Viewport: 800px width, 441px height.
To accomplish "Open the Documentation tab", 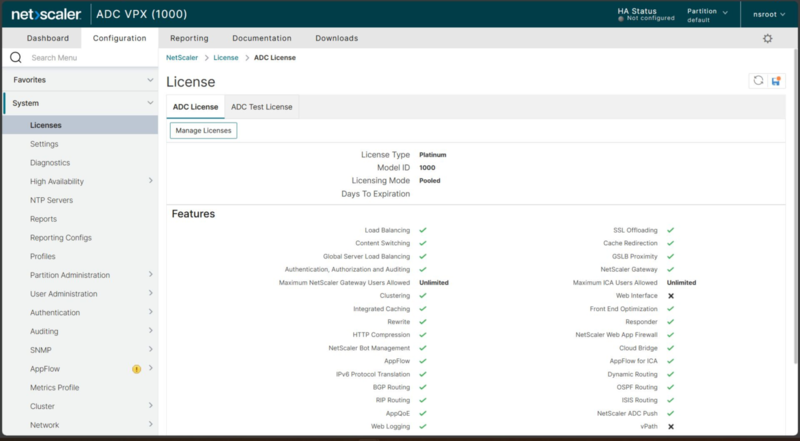I will point(262,38).
